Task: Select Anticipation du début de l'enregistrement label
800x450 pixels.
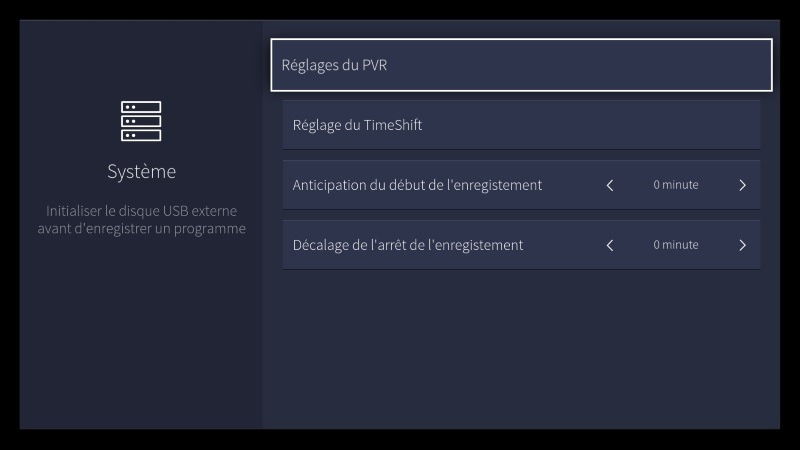Action: pyautogui.click(x=417, y=185)
